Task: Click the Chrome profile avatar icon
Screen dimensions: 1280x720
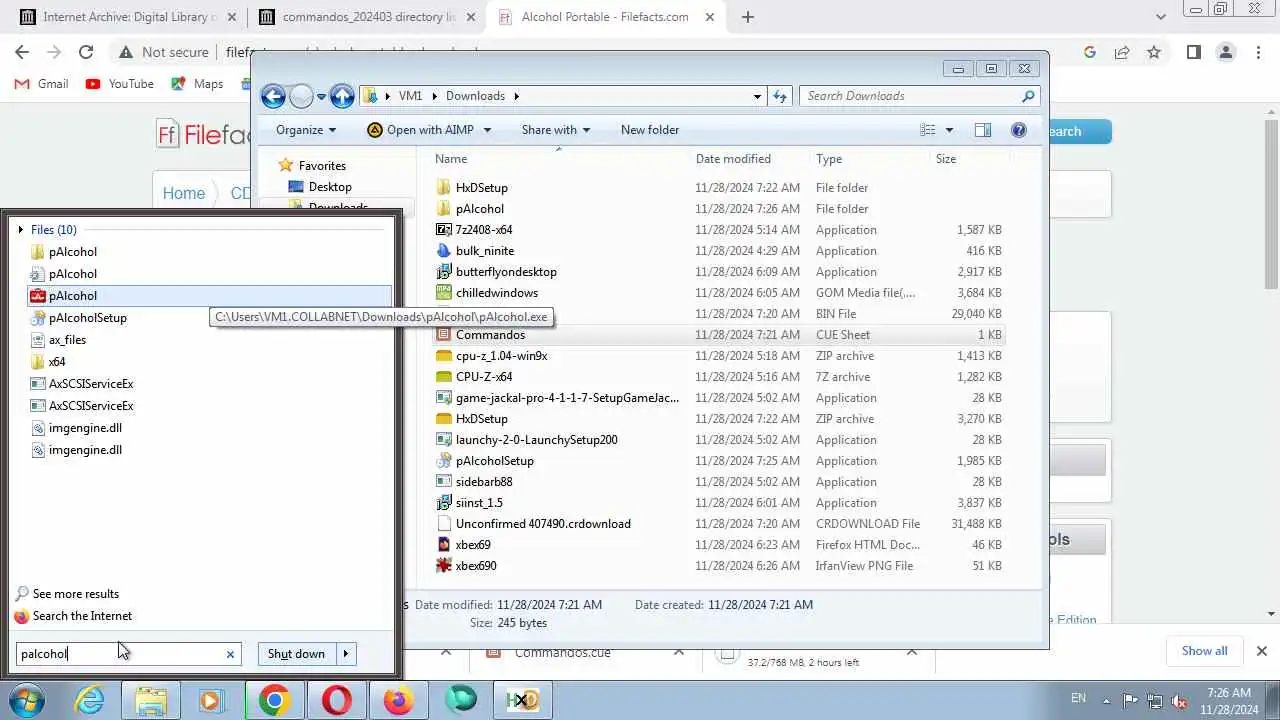Action: (x=1226, y=52)
